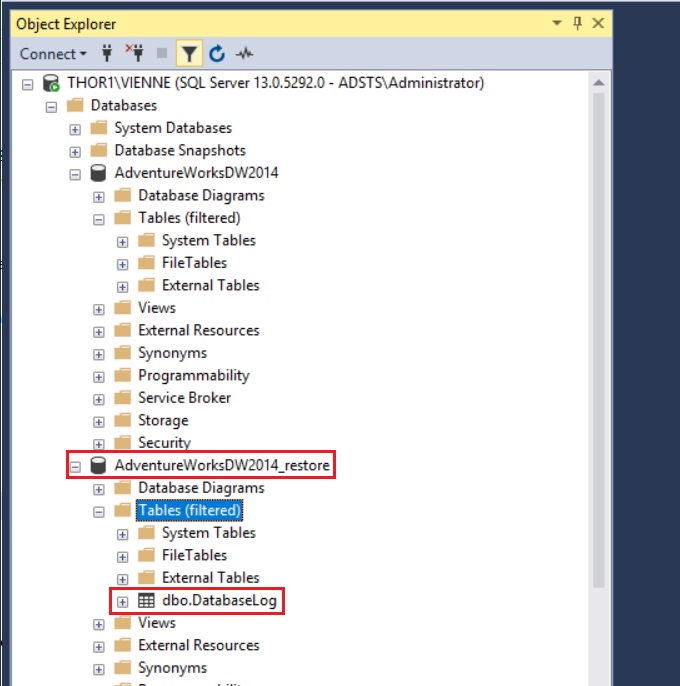The image size is (680, 686).
Task: Select the Database Snapshots folder icon
Action: point(99,150)
